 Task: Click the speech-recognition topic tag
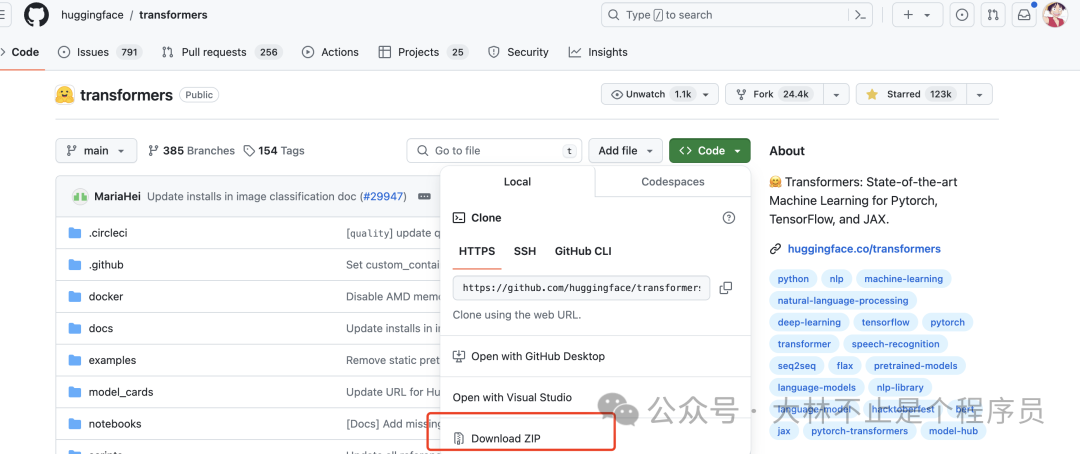pos(895,344)
